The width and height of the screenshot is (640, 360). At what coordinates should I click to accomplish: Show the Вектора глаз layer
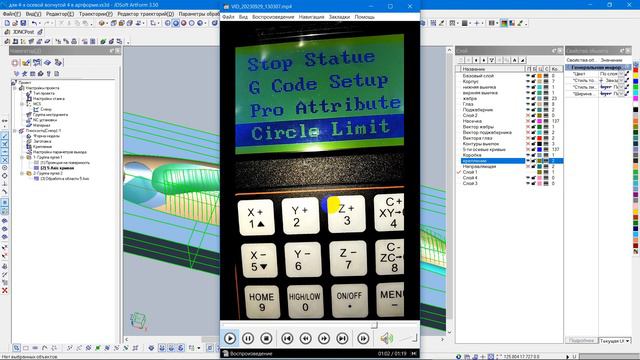[x=528, y=138]
